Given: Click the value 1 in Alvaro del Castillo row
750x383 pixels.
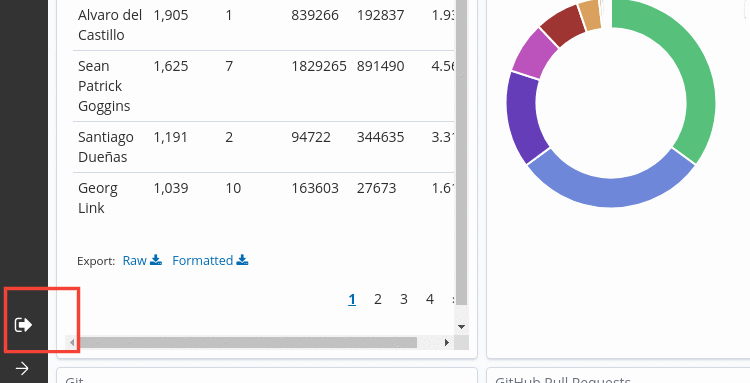Looking at the screenshot, I should 229,15.
